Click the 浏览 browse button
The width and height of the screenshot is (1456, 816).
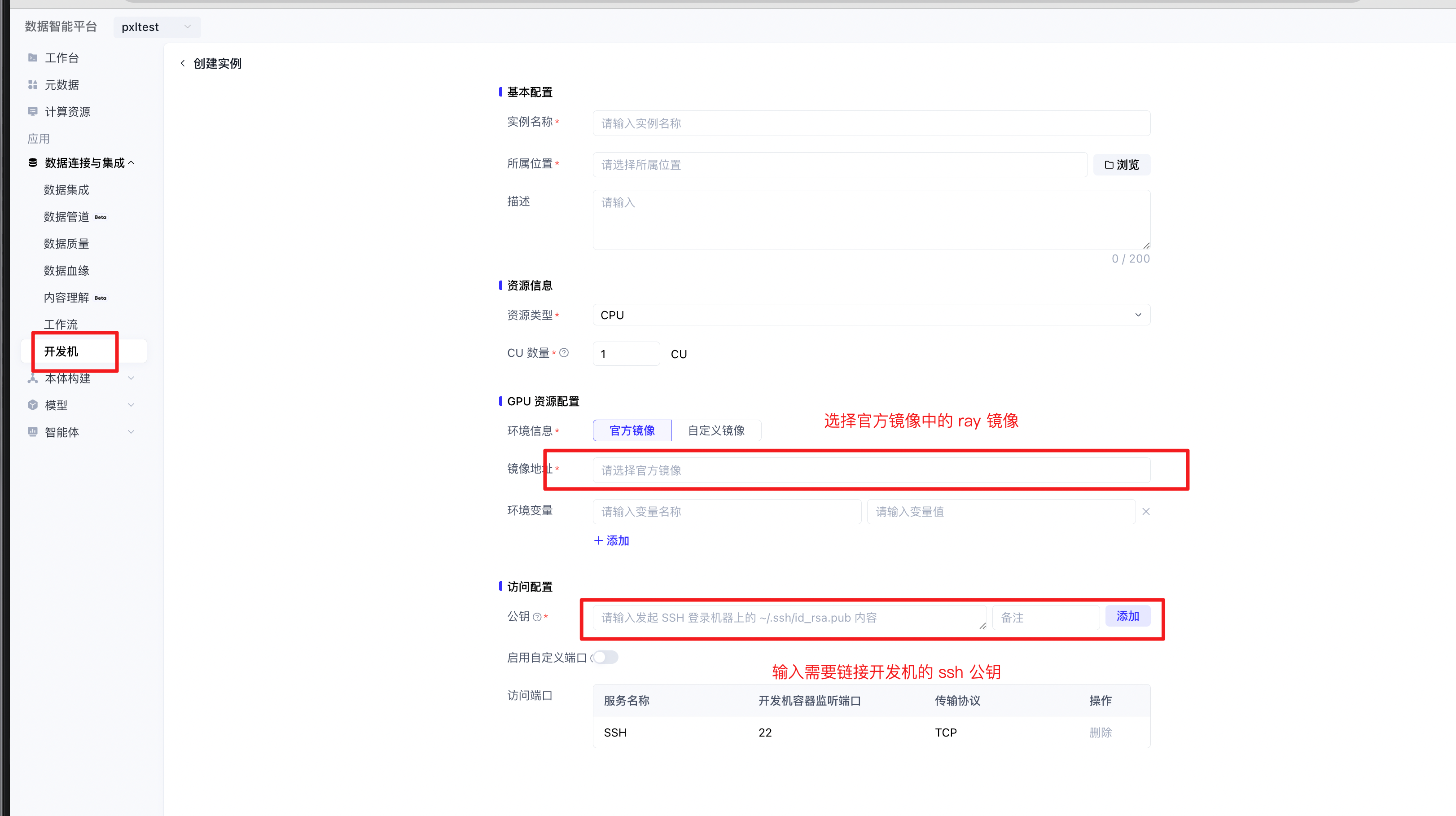(x=1121, y=164)
